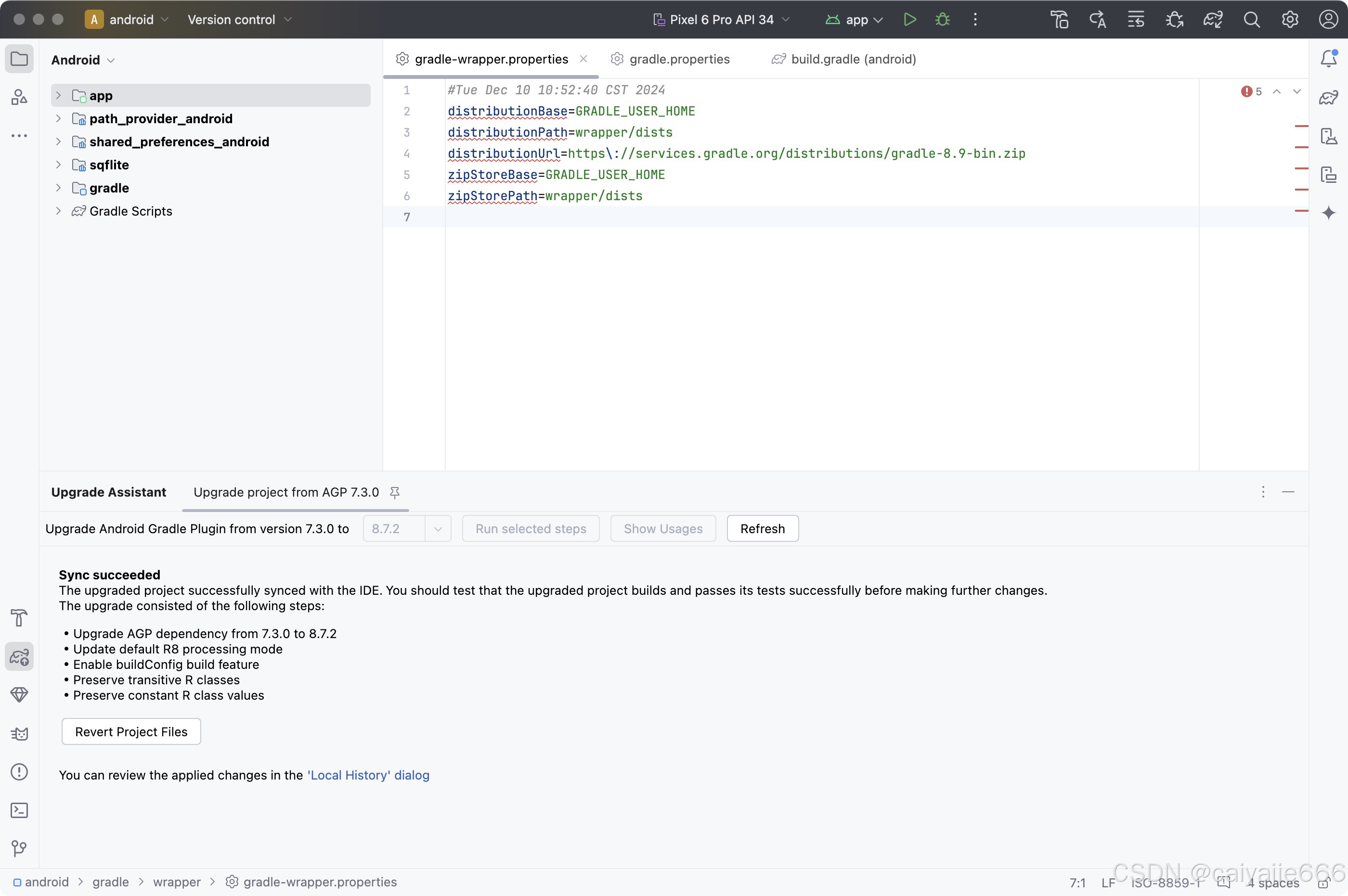Click the Revert Project Files button

(x=131, y=731)
